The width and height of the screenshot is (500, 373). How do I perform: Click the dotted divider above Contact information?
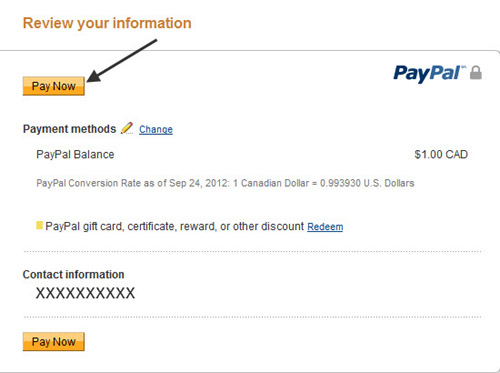pyautogui.click(x=252, y=252)
